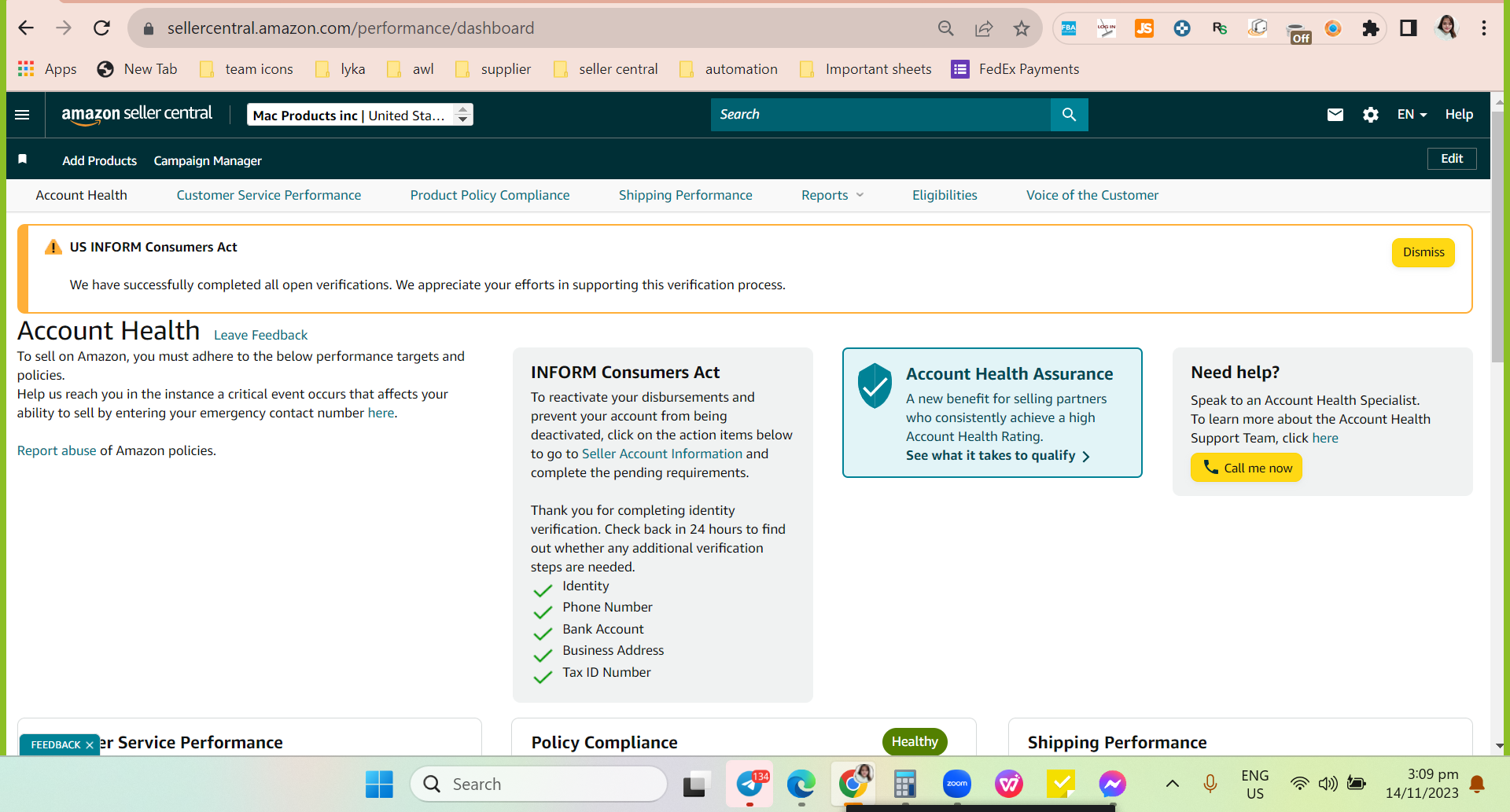
Task: Switch to the Eligibilities tab
Action: point(945,195)
